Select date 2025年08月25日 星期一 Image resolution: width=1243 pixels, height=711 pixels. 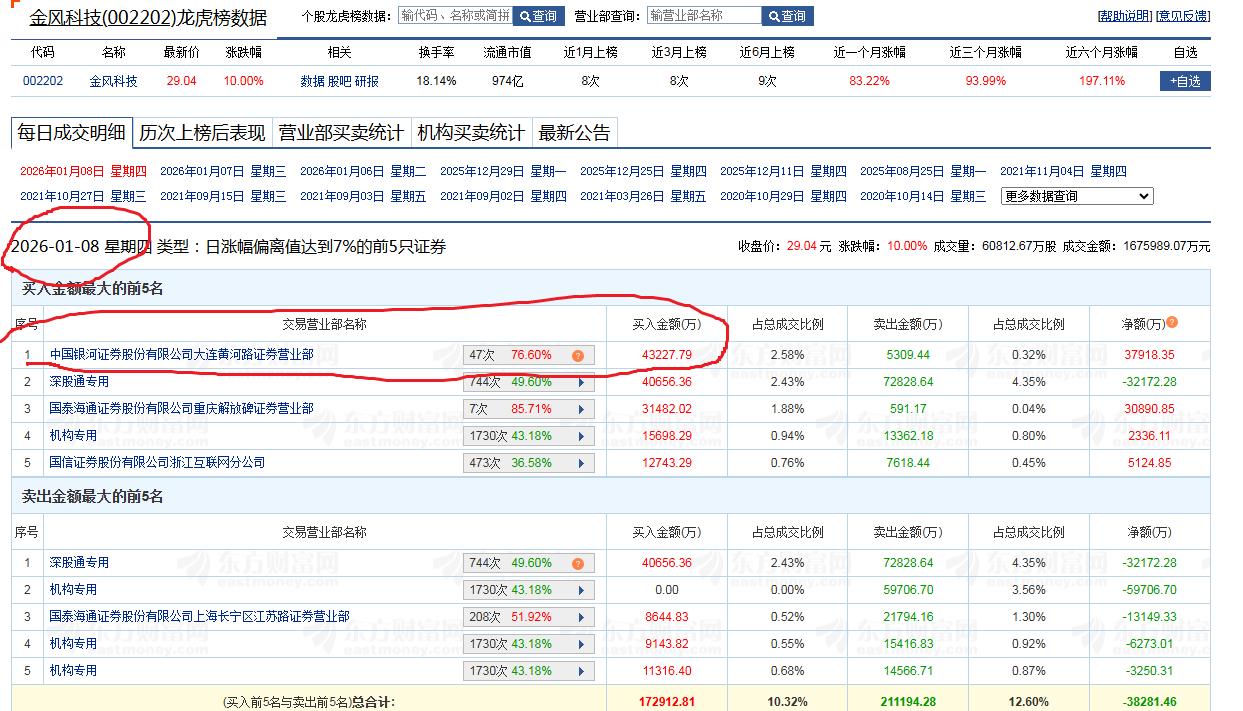(x=923, y=171)
